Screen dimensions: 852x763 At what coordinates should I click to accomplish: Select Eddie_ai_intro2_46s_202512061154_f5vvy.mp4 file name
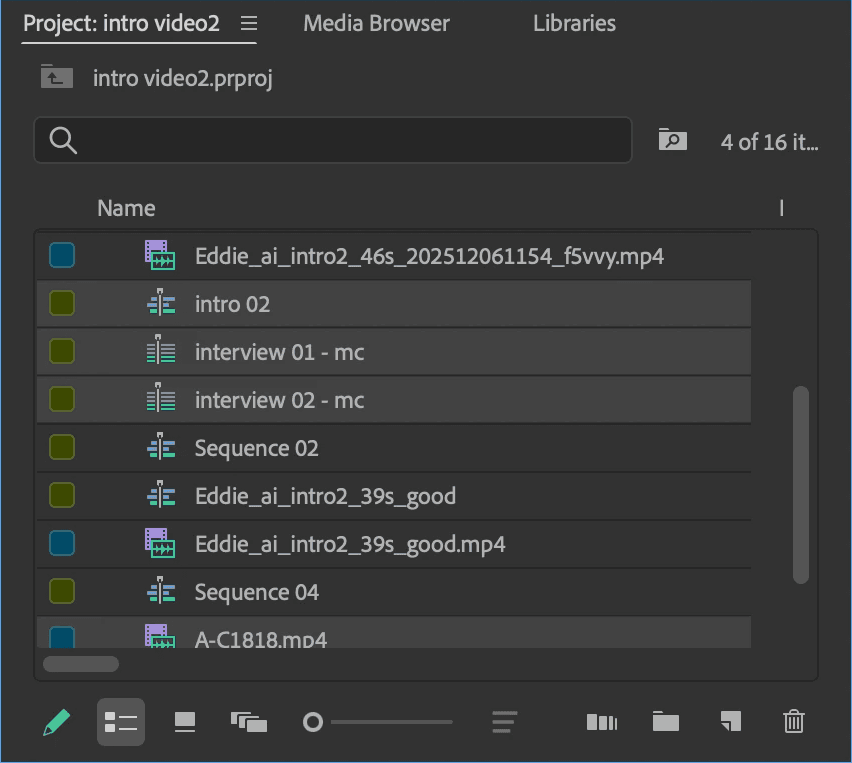(429, 256)
